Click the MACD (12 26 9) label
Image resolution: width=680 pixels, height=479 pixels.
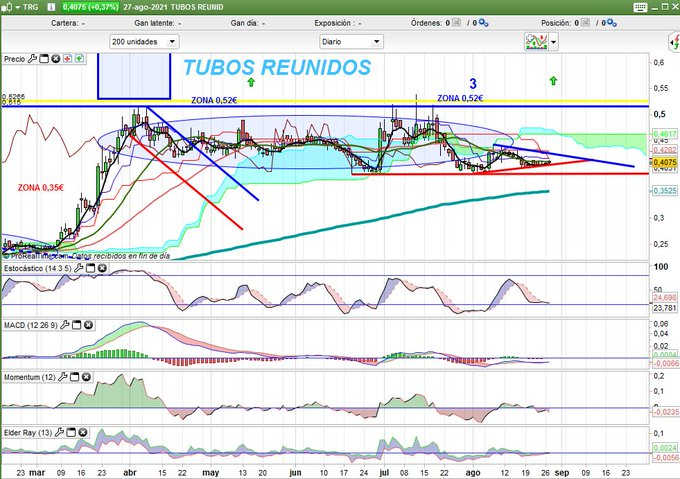pyautogui.click(x=31, y=325)
